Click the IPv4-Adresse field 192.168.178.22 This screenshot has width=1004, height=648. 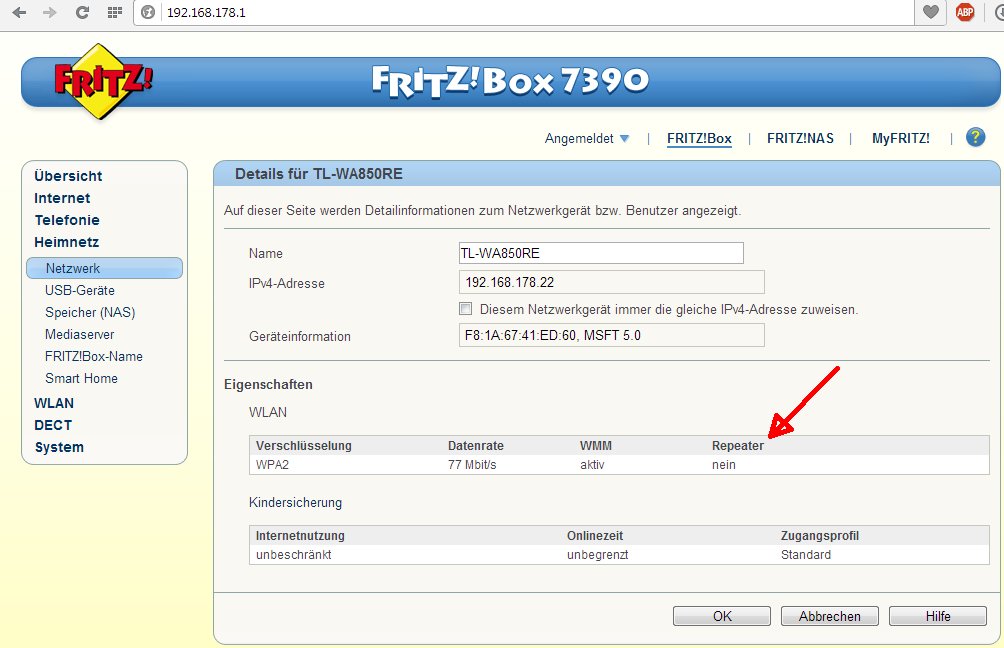611,282
